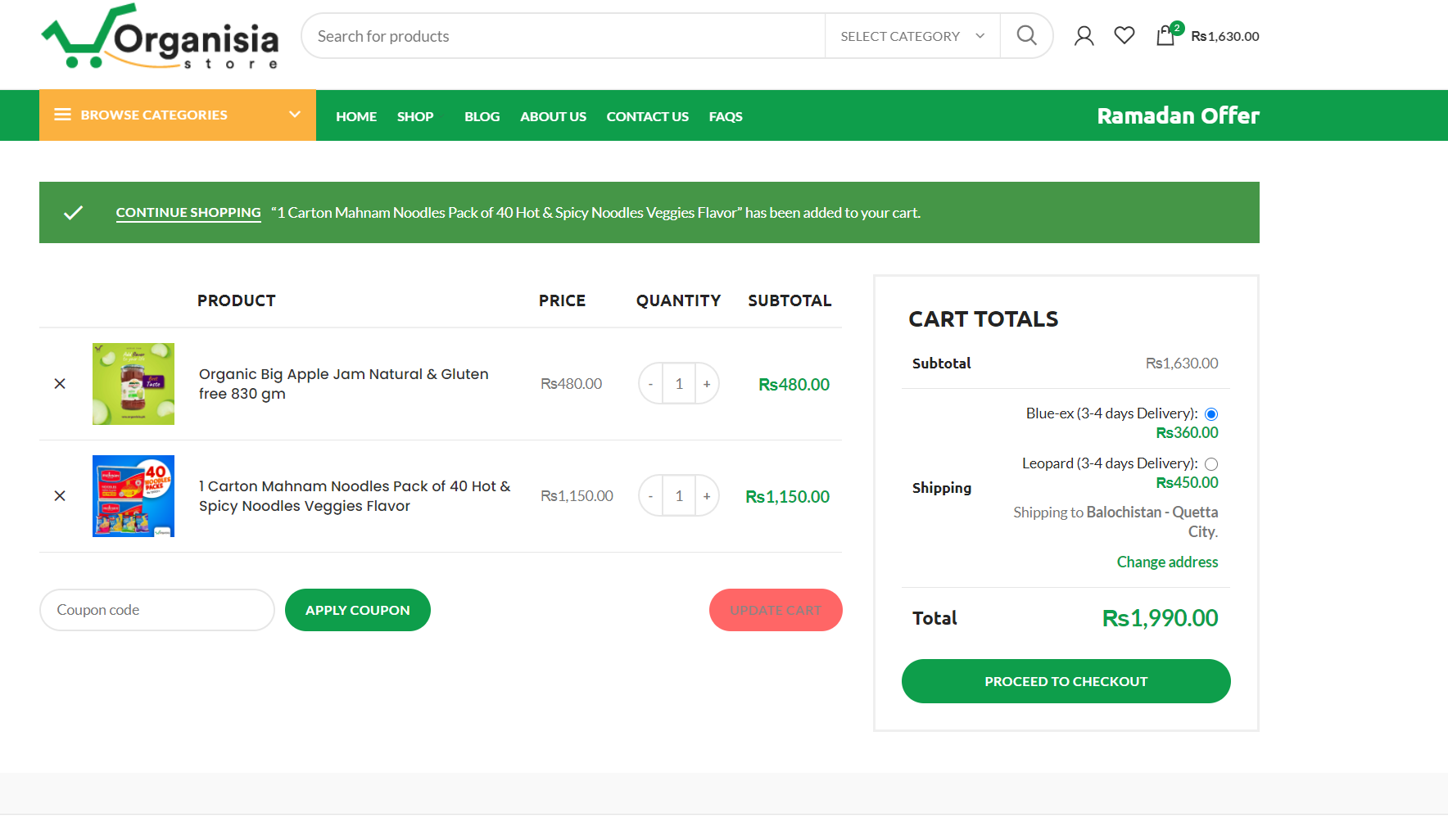The width and height of the screenshot is (1448, 840).
Task: Click the Organisia store logo
Action: [161, 37]
